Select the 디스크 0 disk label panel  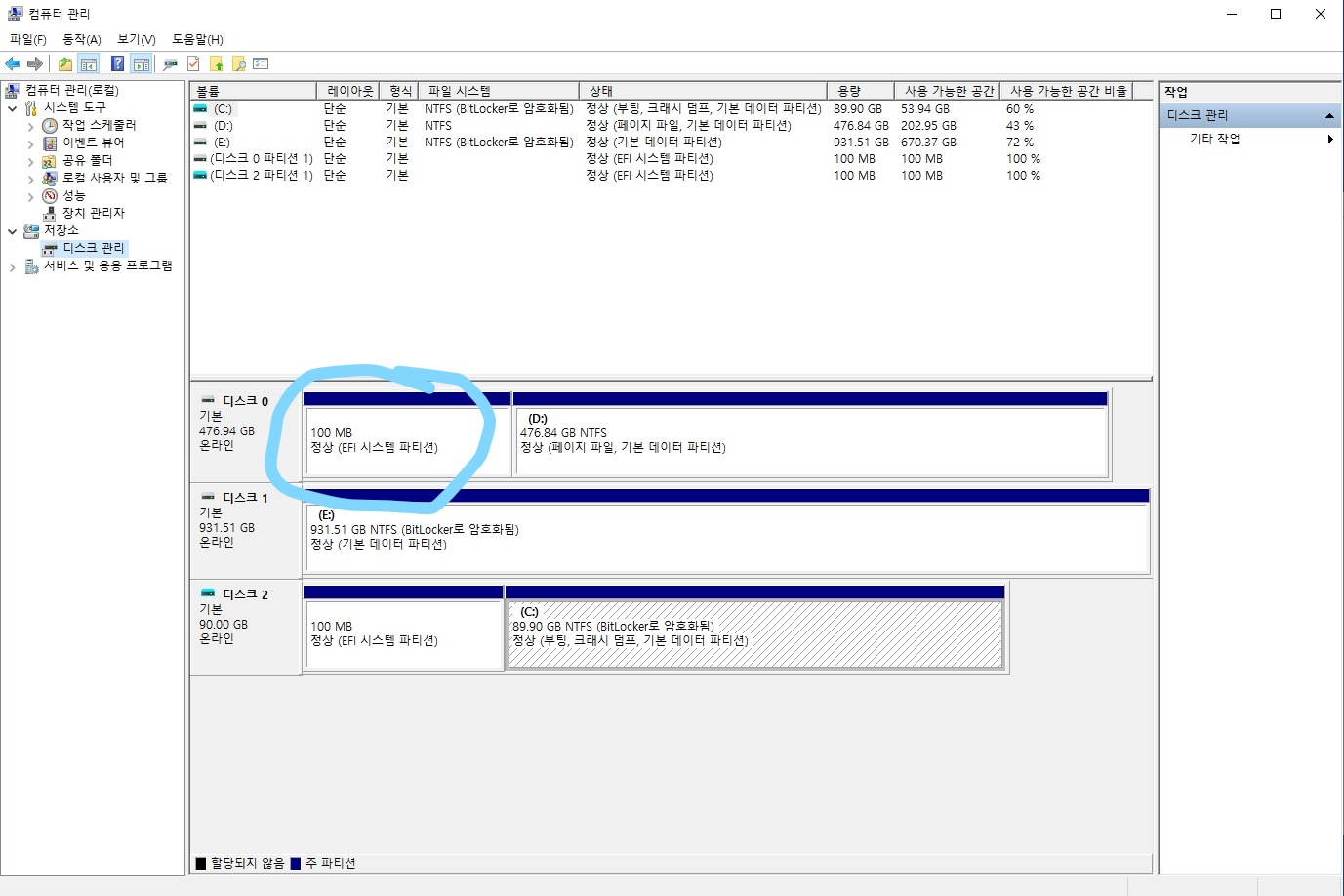click(246, 434)
